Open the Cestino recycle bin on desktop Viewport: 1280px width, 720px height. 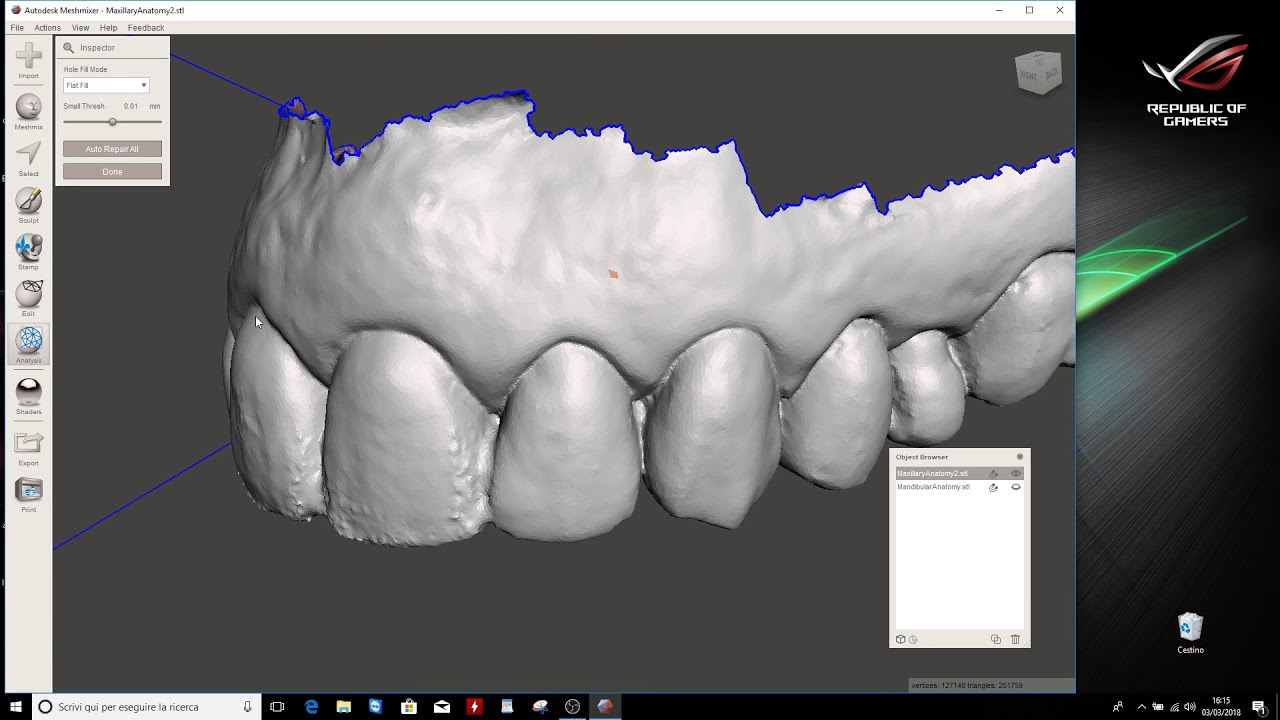(1190, 634)
